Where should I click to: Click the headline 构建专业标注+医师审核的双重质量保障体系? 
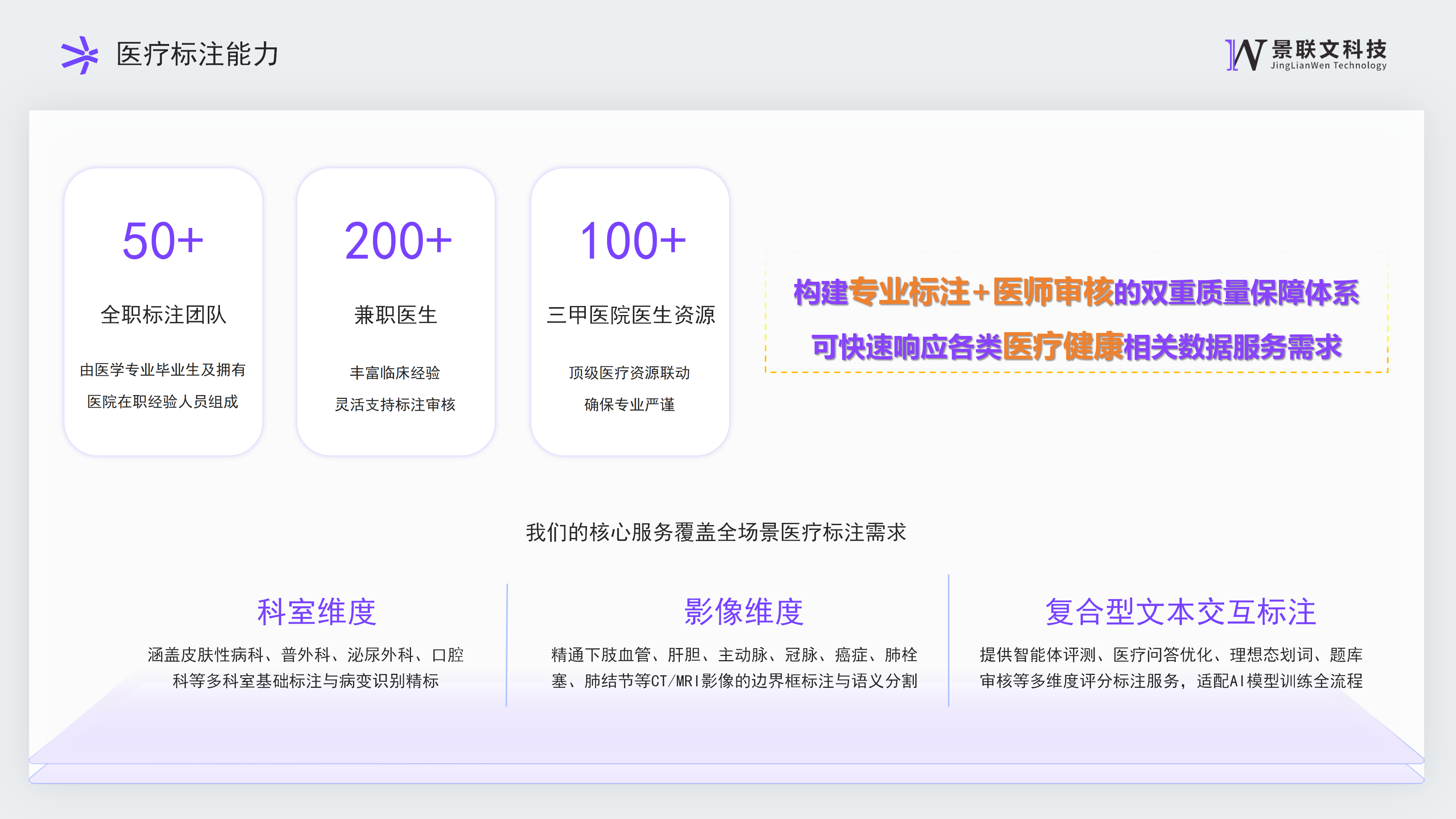[x=1076, y=293]
